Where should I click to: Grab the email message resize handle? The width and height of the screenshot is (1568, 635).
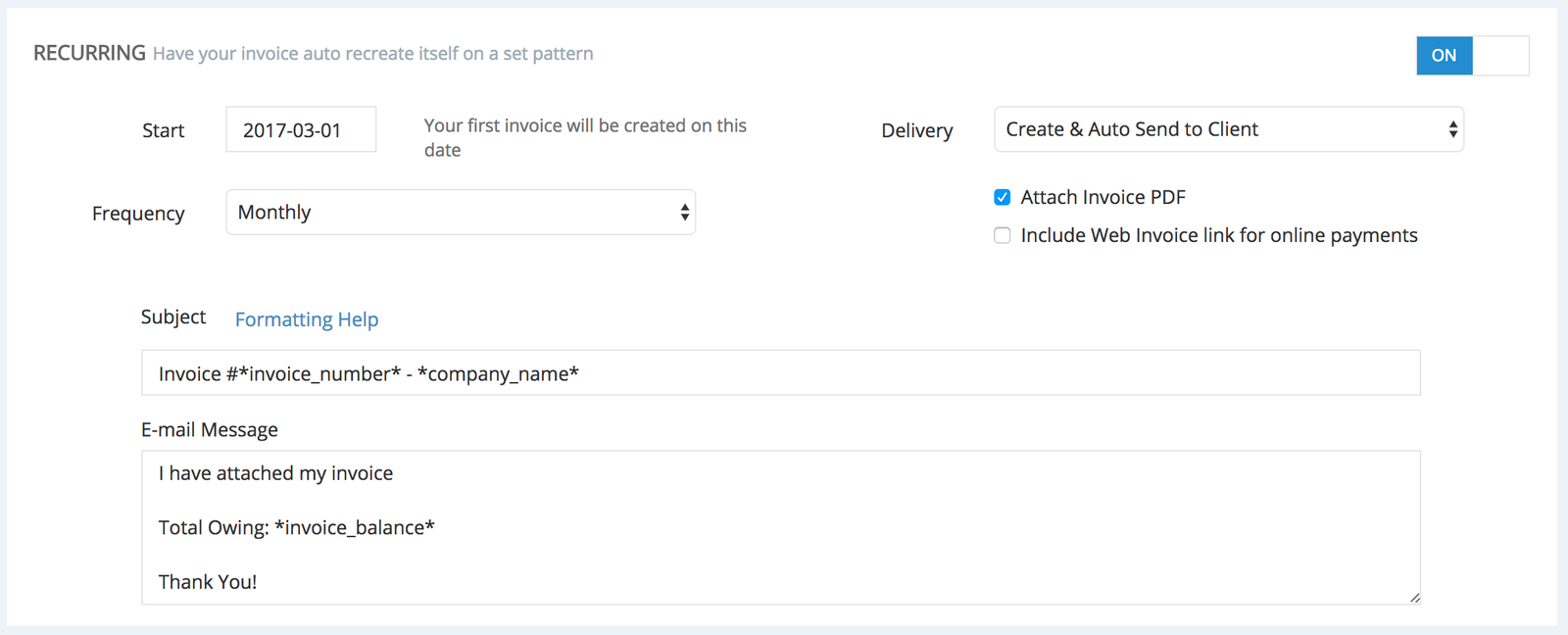1414,597
